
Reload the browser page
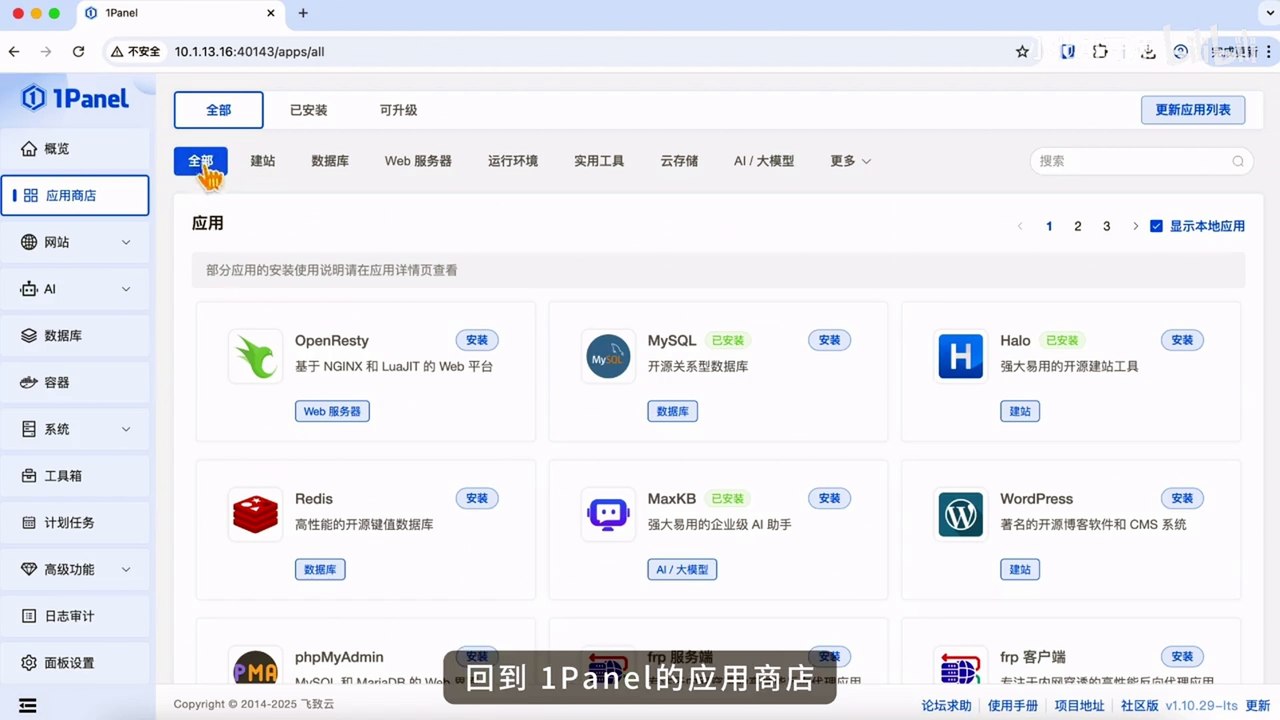coord(78,51)
